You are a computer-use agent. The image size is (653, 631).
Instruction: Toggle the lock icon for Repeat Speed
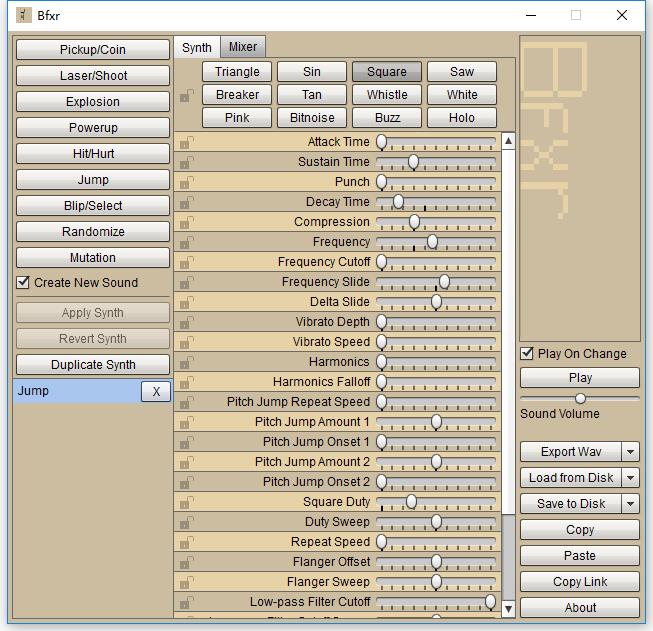click(x=187, y=542)
